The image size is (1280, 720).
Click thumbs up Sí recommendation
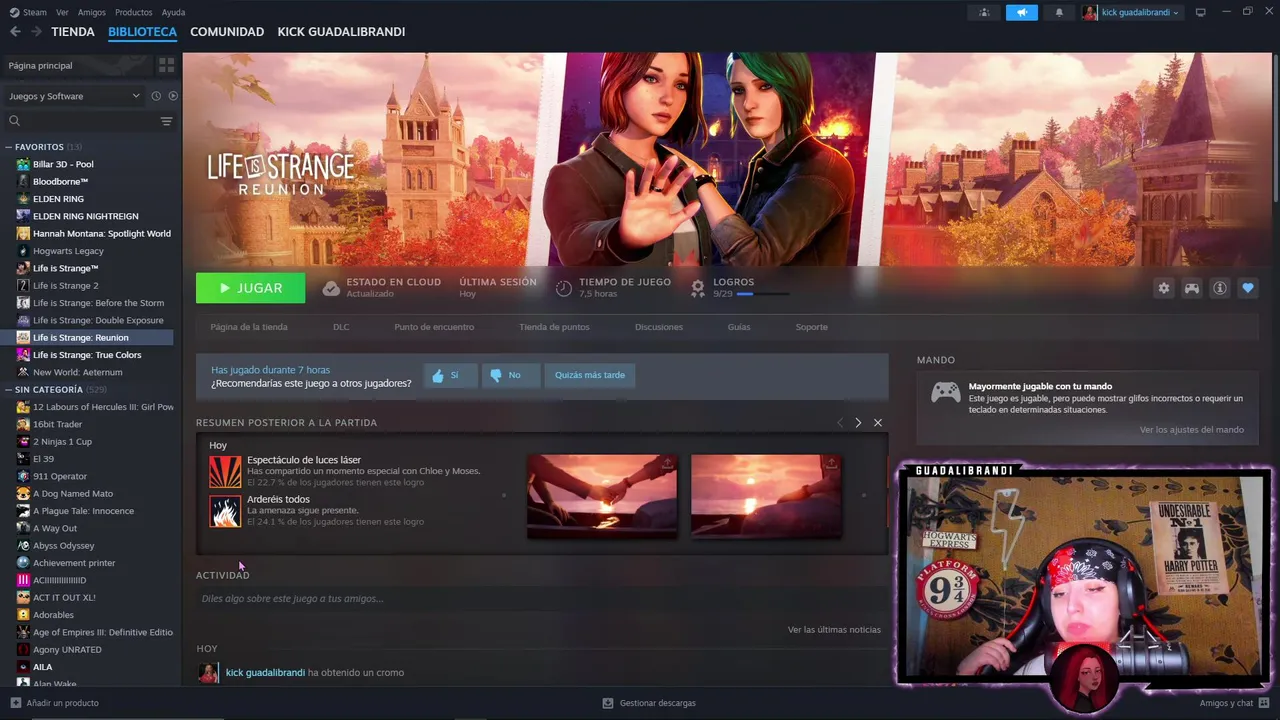coord(449,375)
